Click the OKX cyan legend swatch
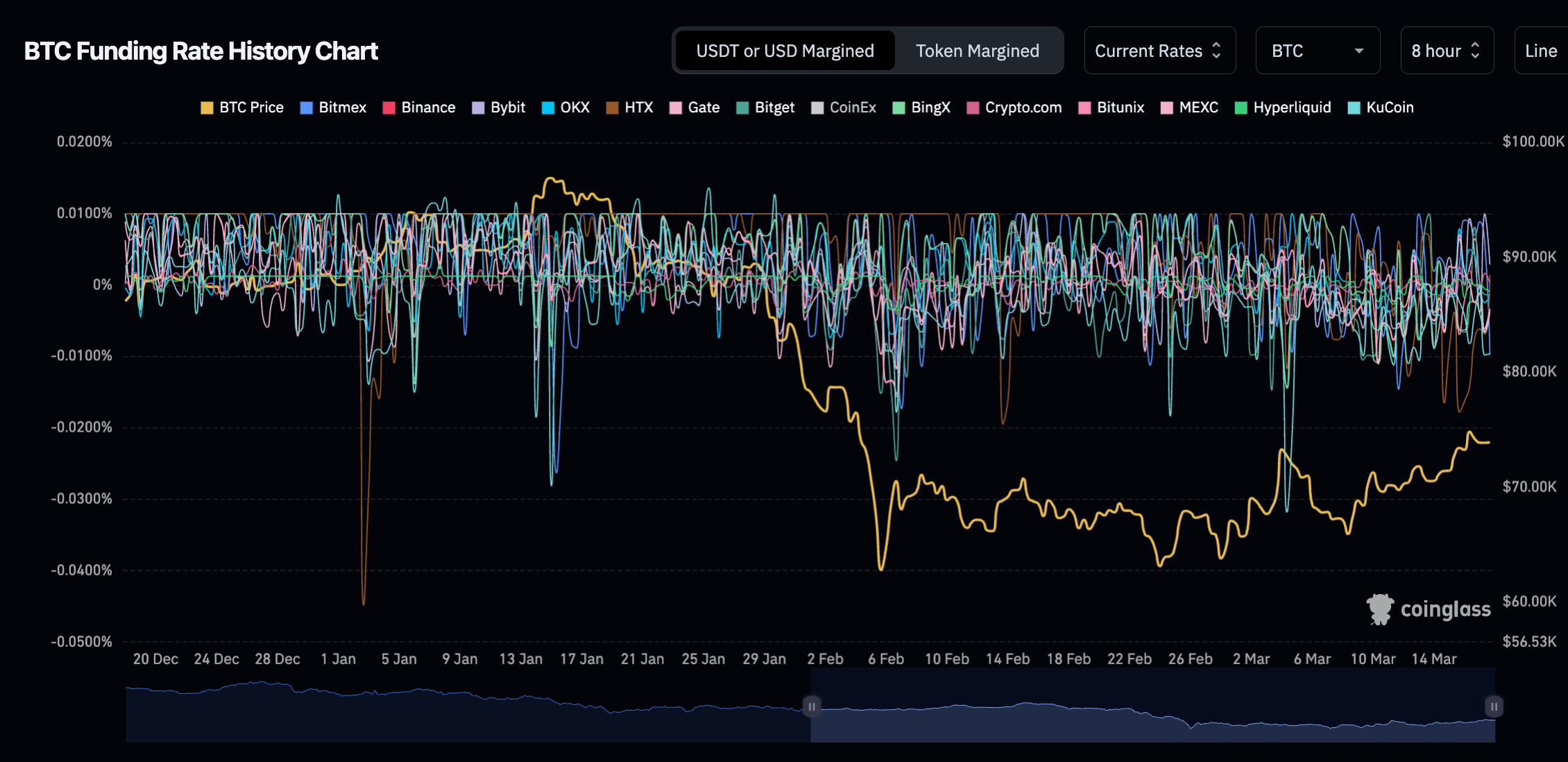This screenshot has height=762, width=1568. [x=547, y=108]
